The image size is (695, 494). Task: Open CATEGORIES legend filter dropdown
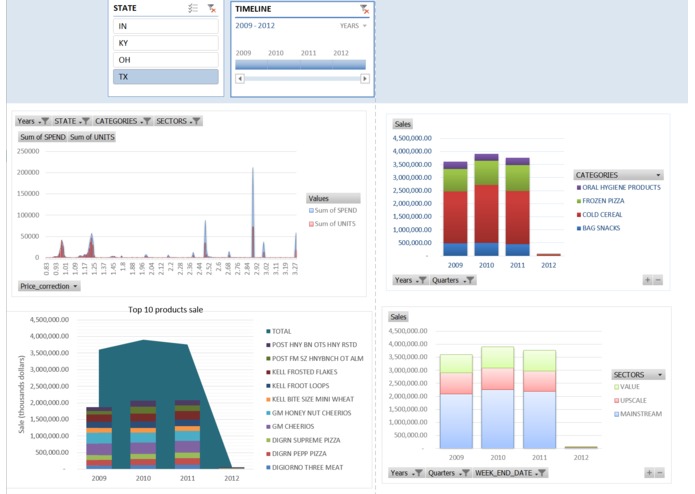[618, 175]
